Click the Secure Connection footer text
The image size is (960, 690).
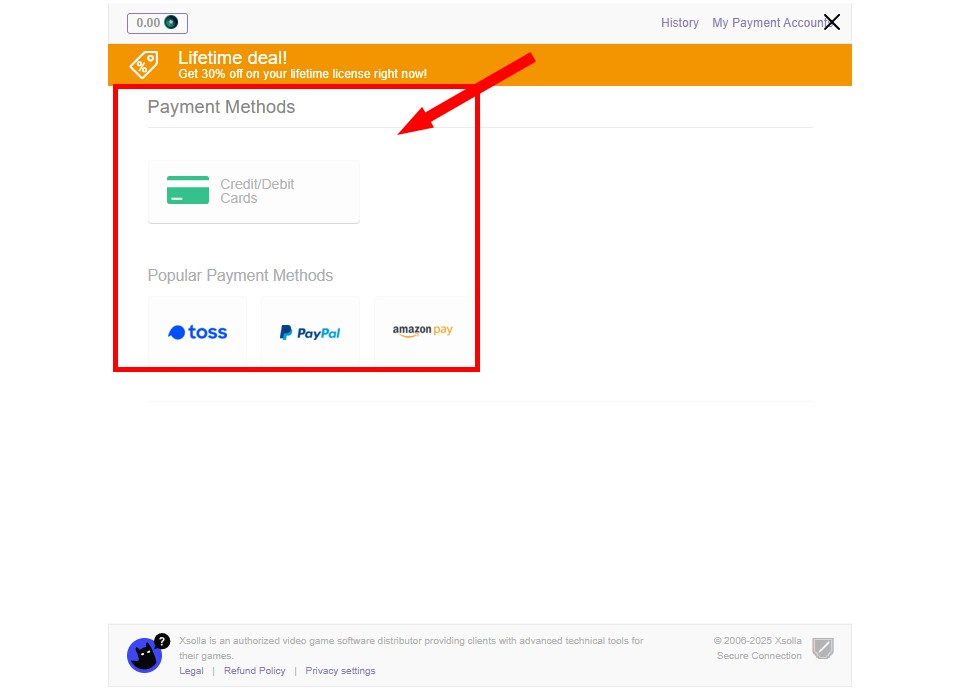pyautogui.click(x=759, y=656)
